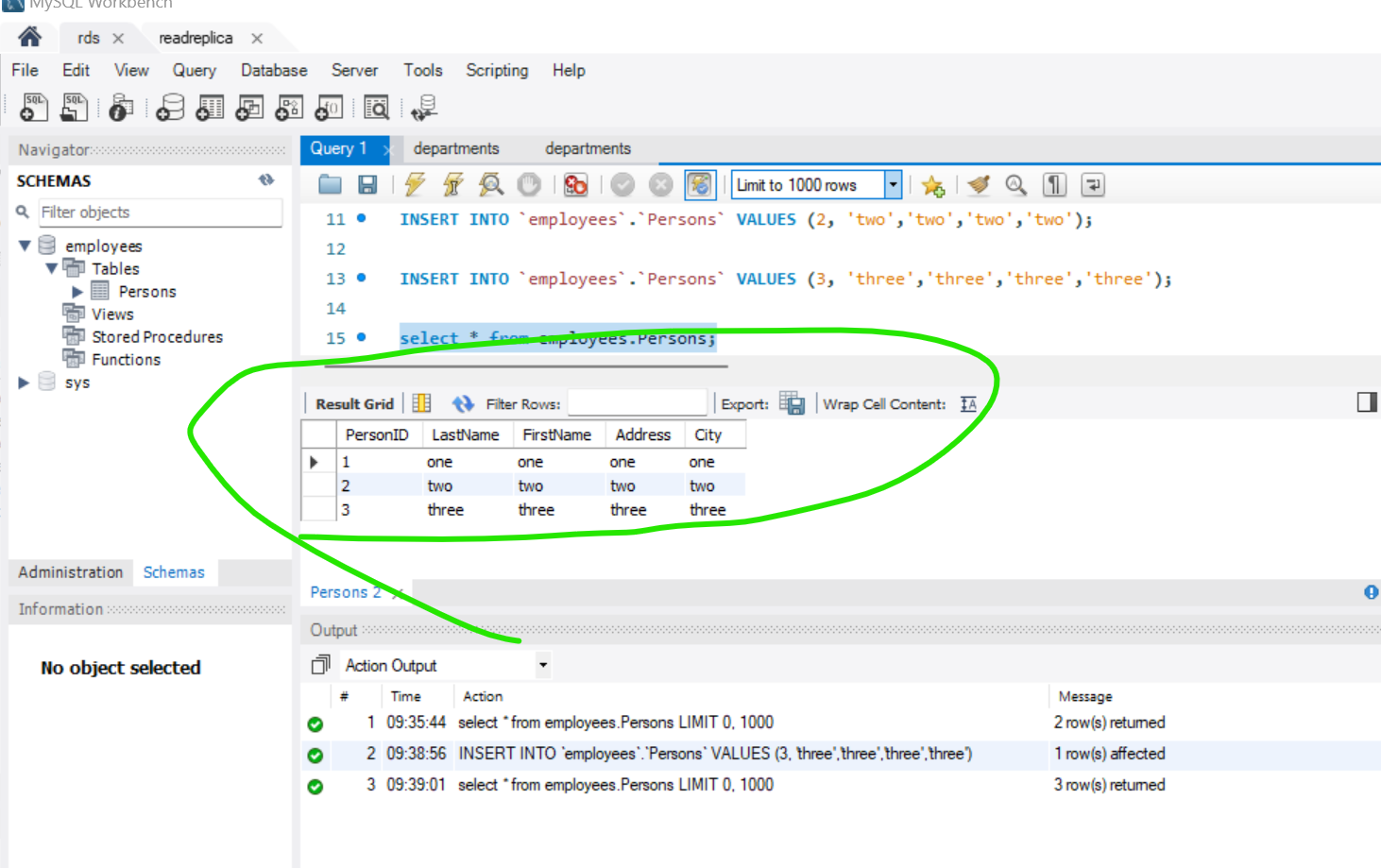Screen dimensions: 1381x868
Task: Execute the SQL script with the lightning bolt
Action: (414, 184)
